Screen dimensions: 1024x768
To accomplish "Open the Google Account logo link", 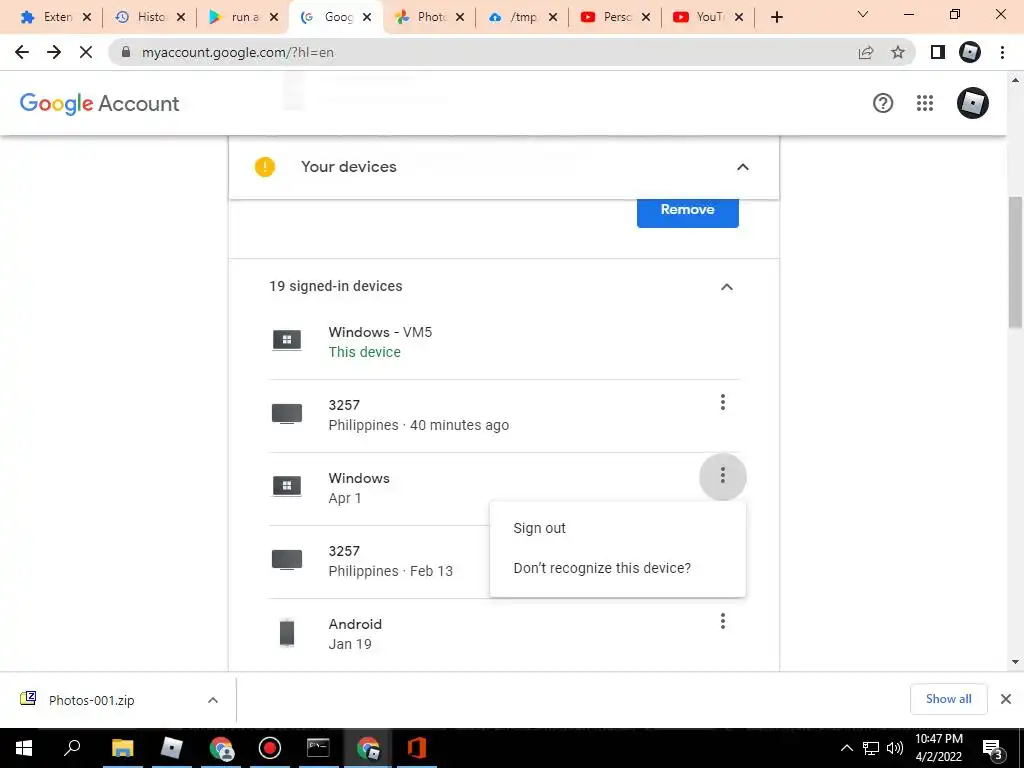I will pos(99,103).
